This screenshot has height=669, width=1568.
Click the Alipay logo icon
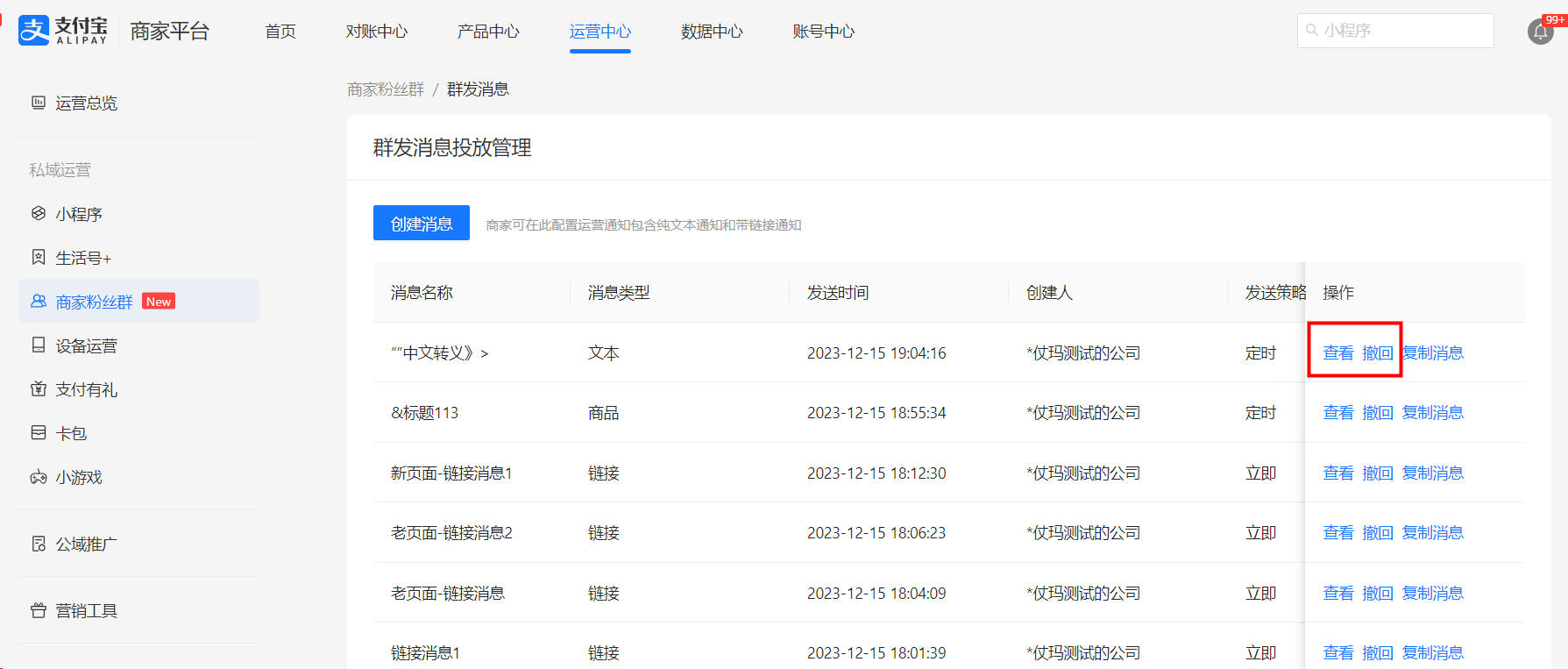tap(34, 31)
